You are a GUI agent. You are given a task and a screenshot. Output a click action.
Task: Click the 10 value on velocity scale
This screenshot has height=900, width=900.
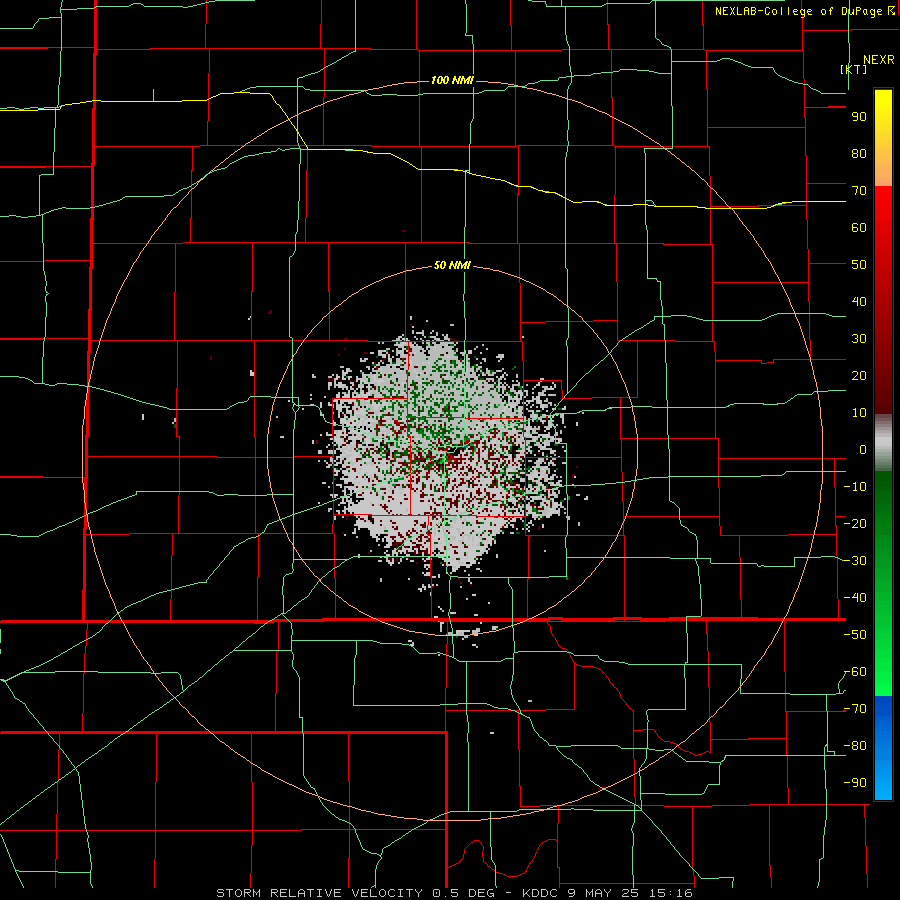(x=859, y=413)
